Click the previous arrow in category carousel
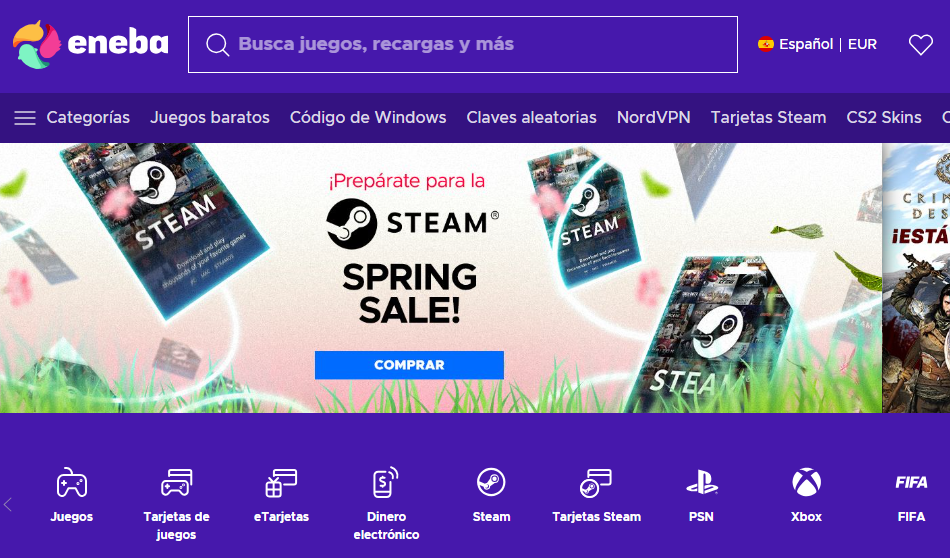Viewport: 950px width, 558px height. (x=8, y=505)
